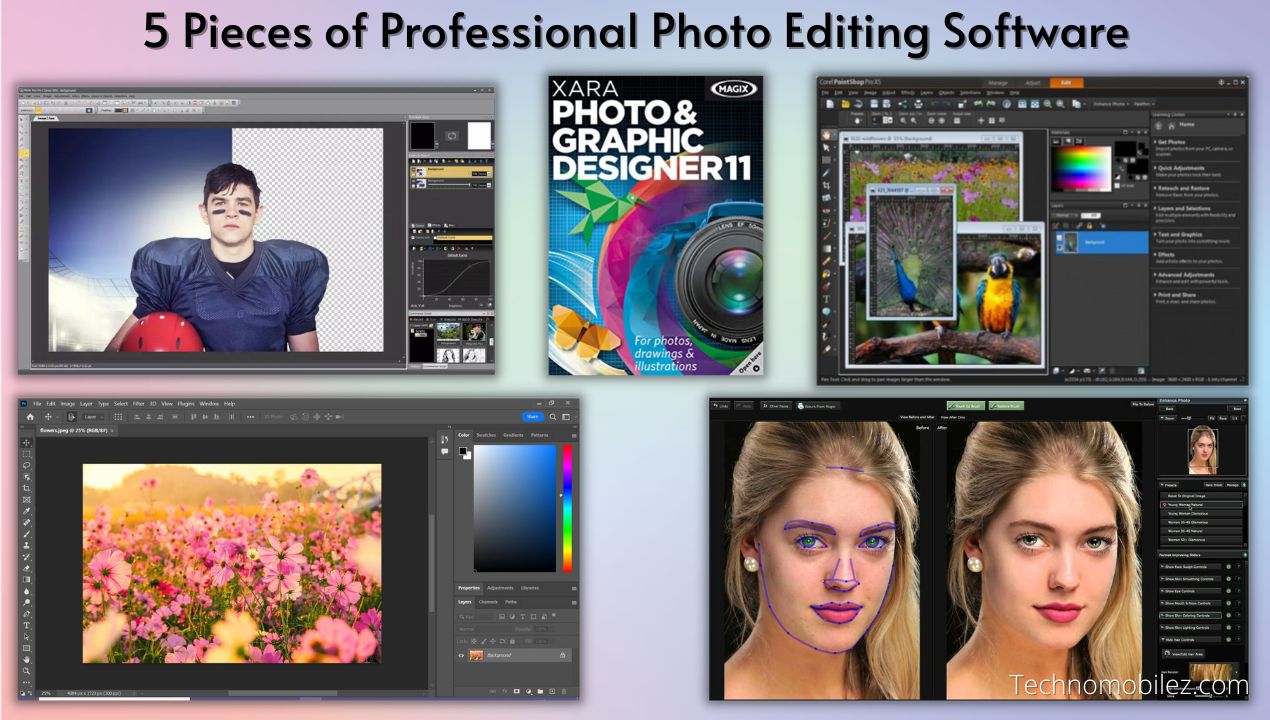This screenshot has width=1270, height=720.
Task: Open the Plugins menu in Photoshop
Action: pyautogui.click(x=185, y=404)
